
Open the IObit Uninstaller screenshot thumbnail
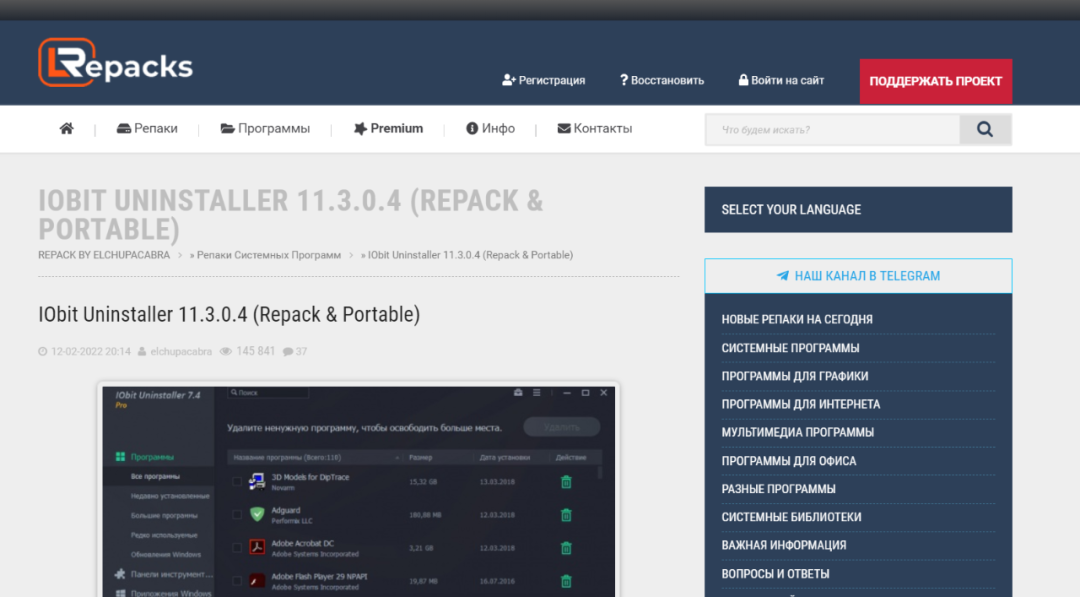358,490
